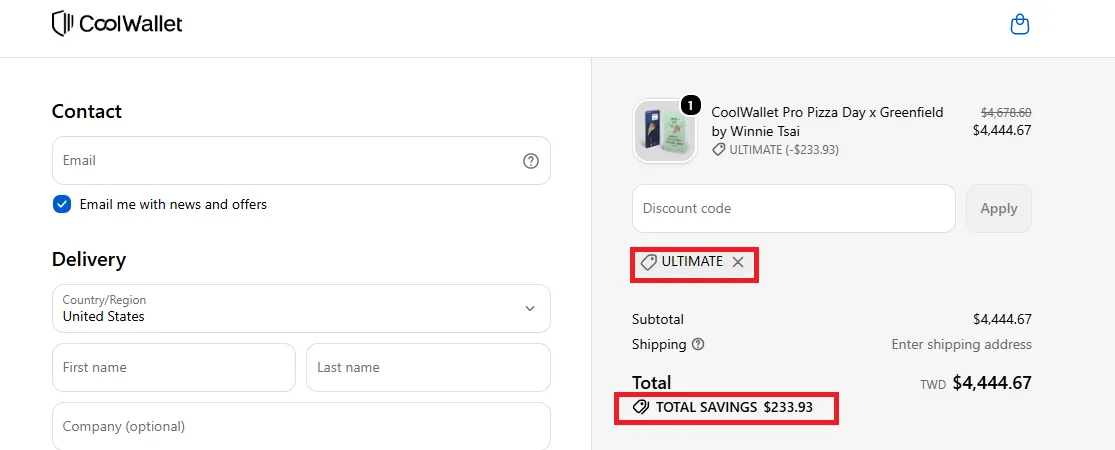The width and height of the screenshot is (1115, 450).
Task: Click the product name CoolWallet Pro Pizza Day
Action: coord(827,122)
